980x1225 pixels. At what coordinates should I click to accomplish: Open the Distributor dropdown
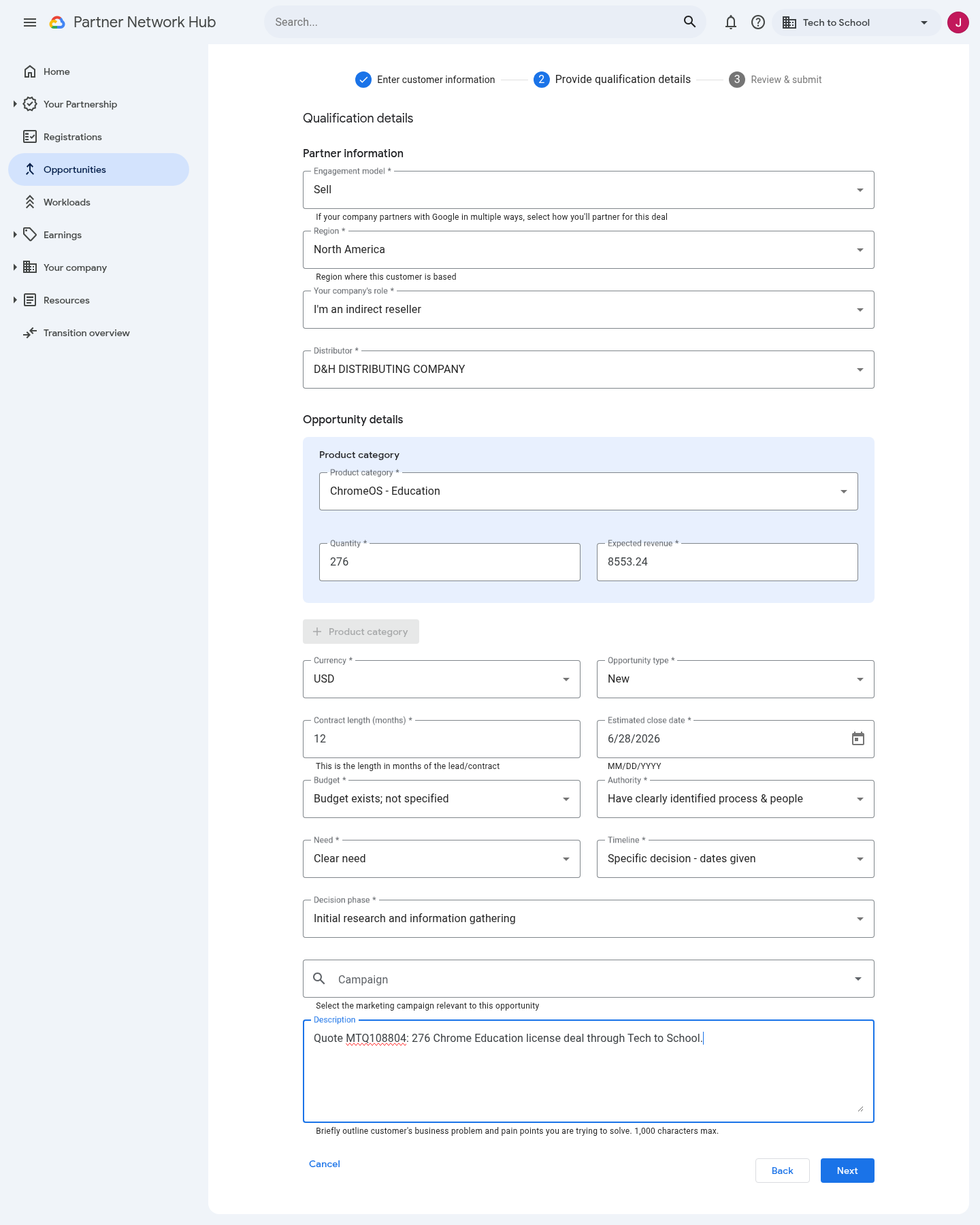pyautogui.click(x=589, y=370)
